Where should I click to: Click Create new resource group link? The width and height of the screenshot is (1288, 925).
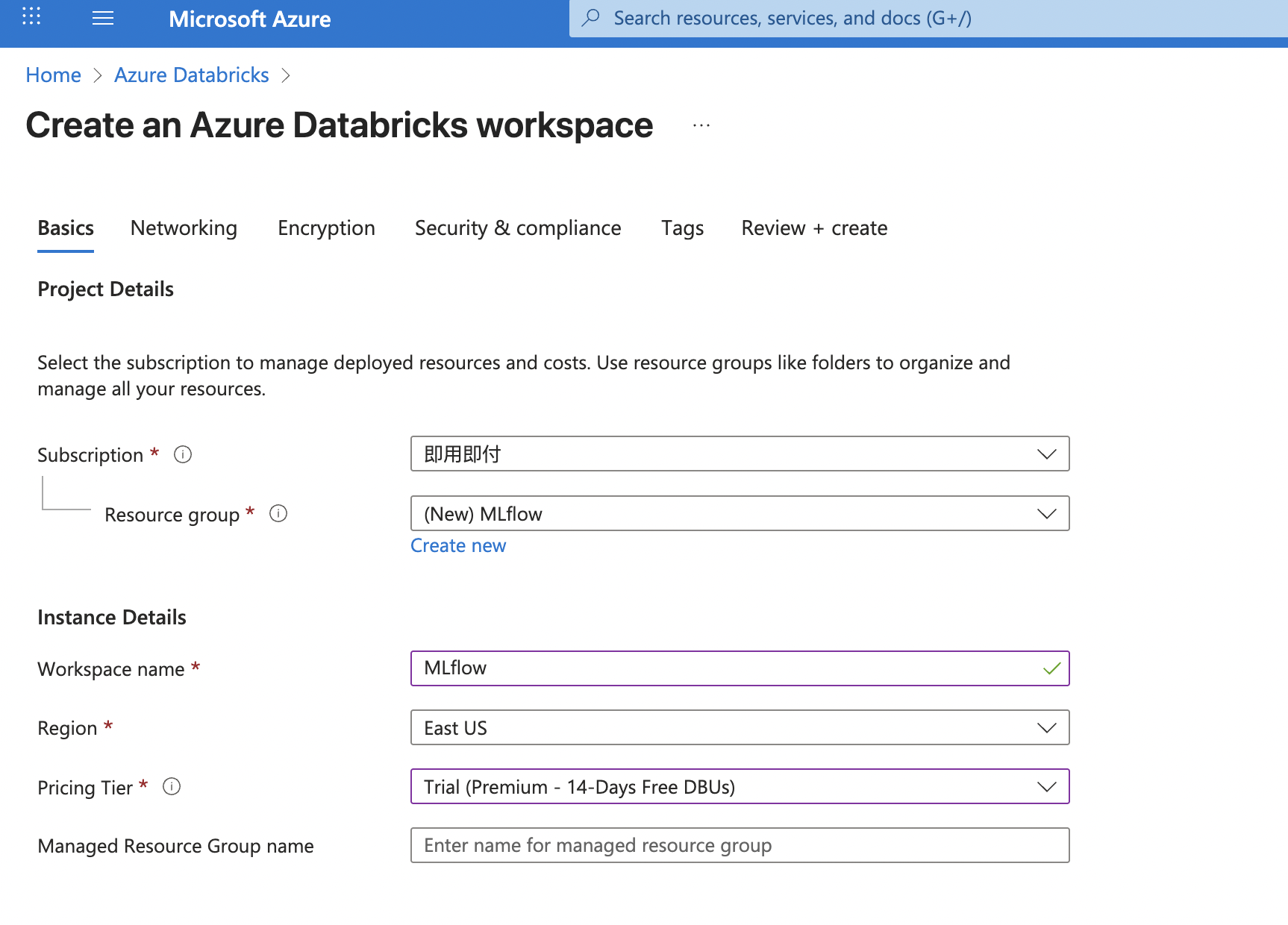[458, 546]
